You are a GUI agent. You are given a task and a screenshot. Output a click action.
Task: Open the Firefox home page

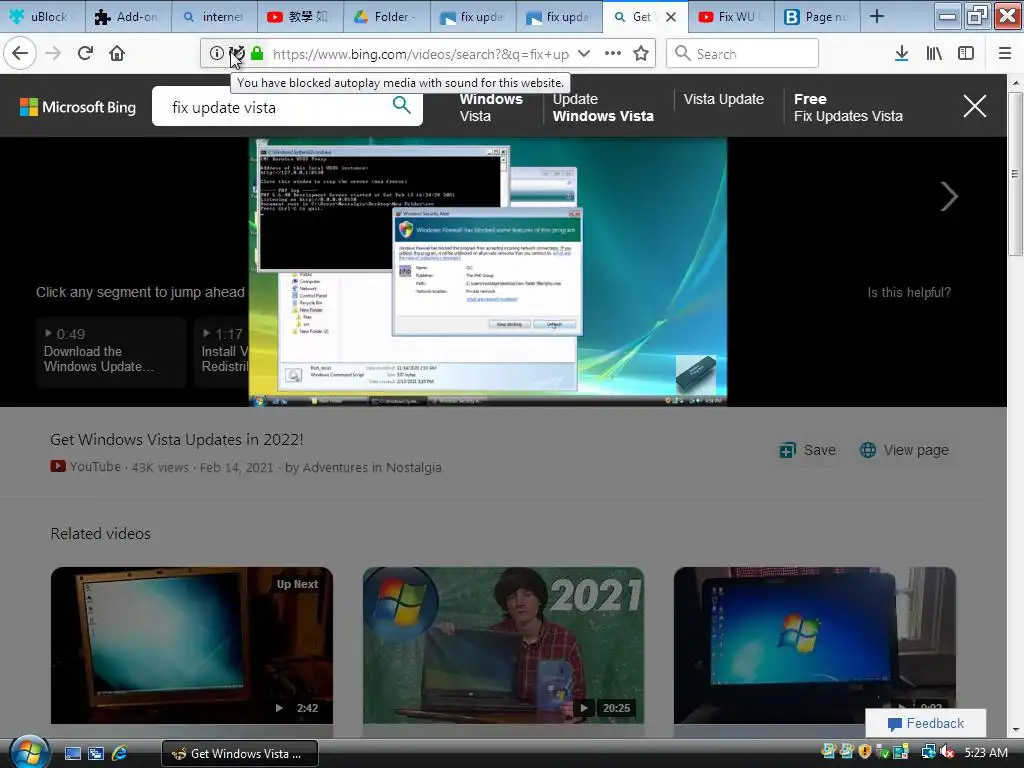[117, 53]
